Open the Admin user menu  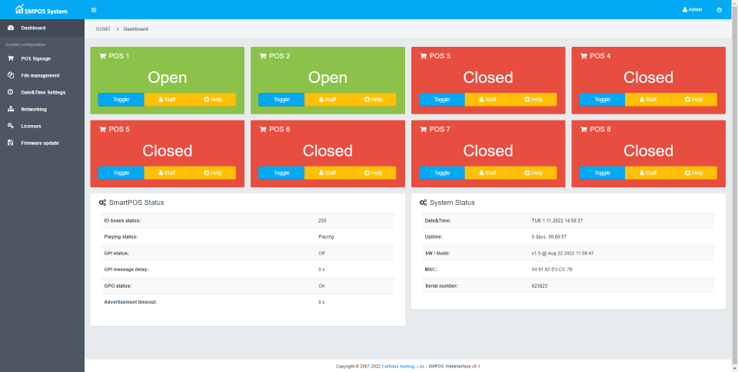click(692, 10)
